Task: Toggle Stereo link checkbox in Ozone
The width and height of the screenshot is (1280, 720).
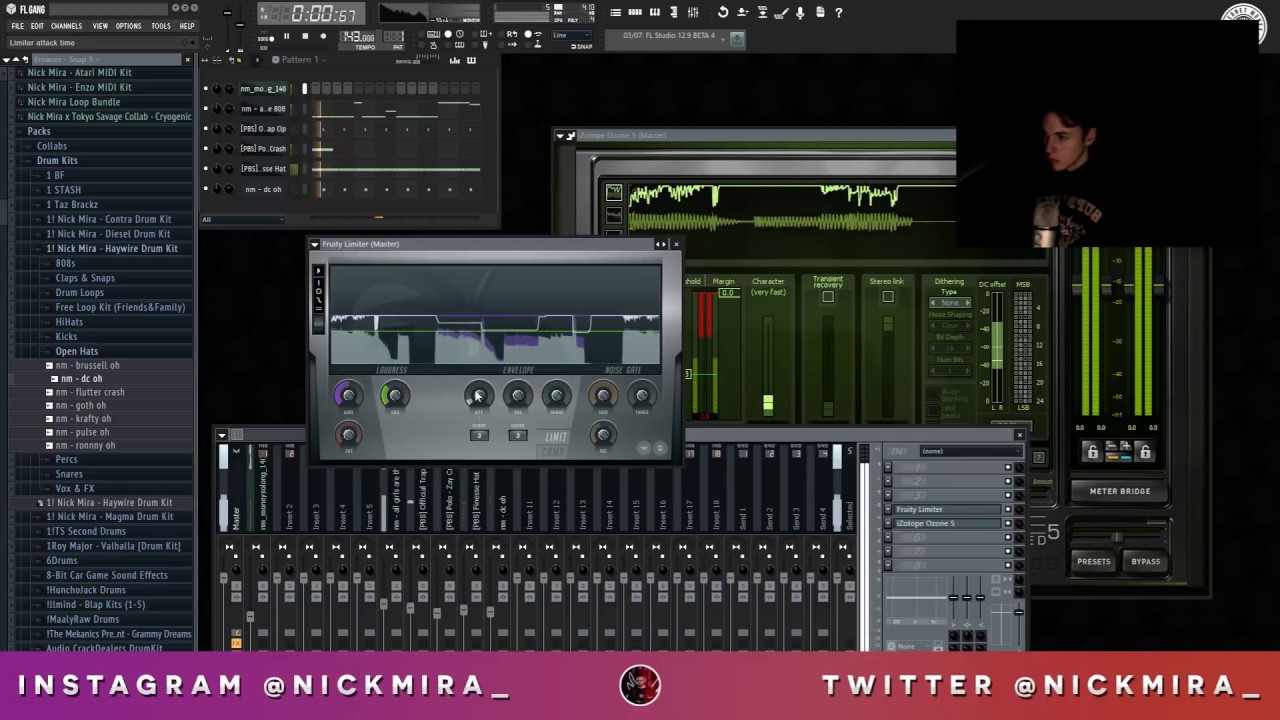Action: tap(887, 297)
